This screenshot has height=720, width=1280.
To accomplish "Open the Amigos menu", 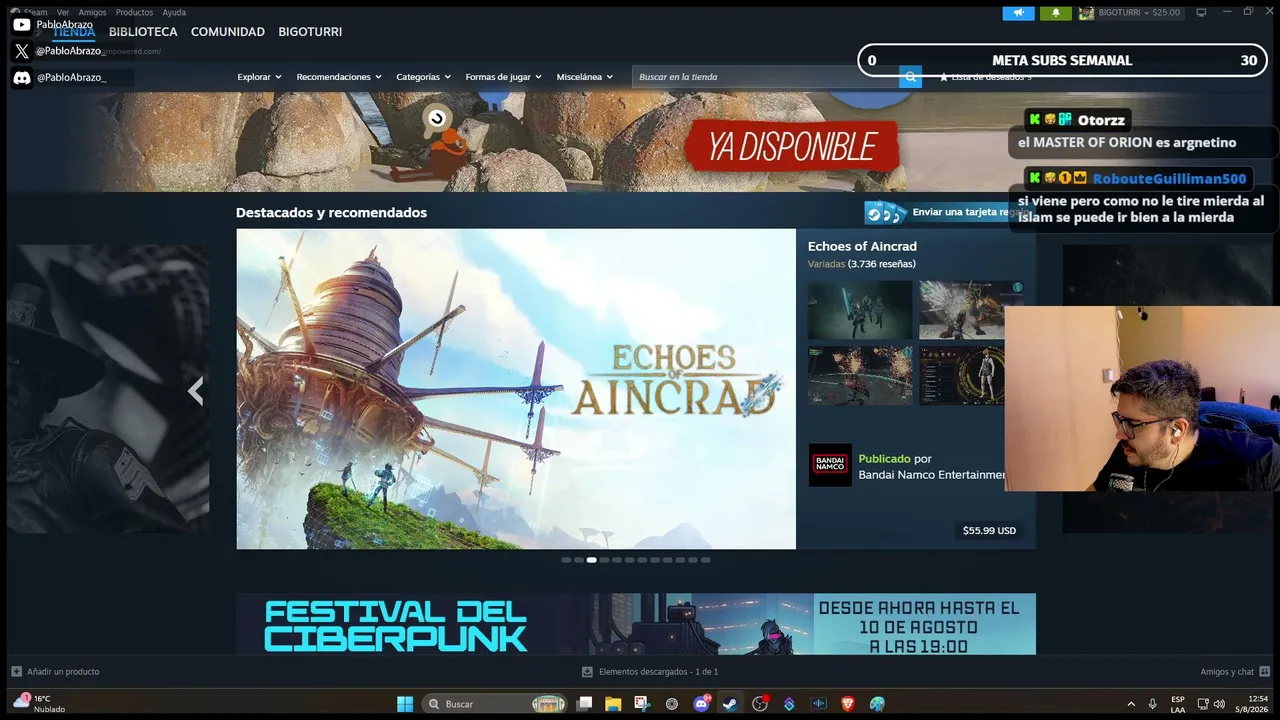I will point(93,12).
